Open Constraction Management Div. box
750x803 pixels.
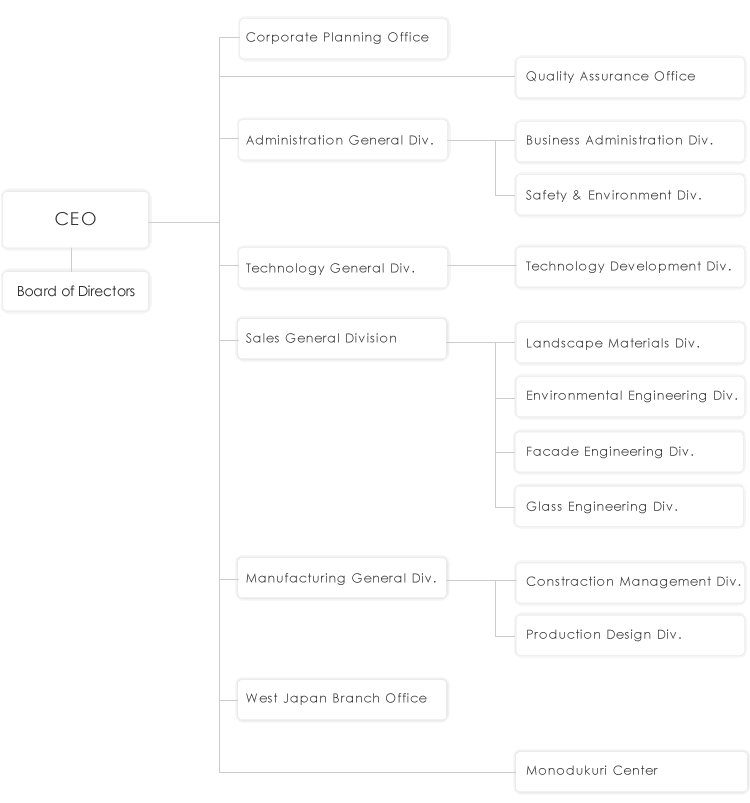point(630,581)
